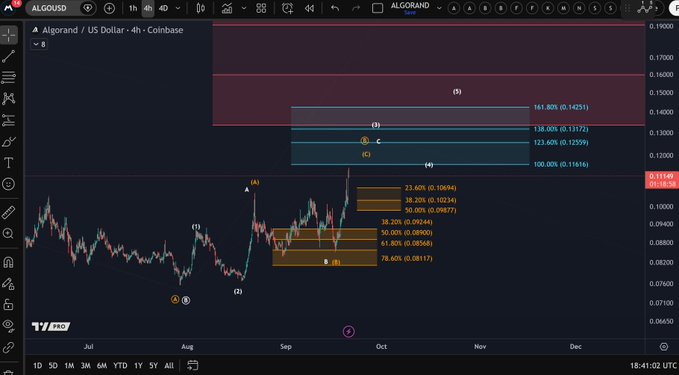The image size is (679, 375).
Task: Toggle hide all drawings eye icon
Action: (9, 325)
